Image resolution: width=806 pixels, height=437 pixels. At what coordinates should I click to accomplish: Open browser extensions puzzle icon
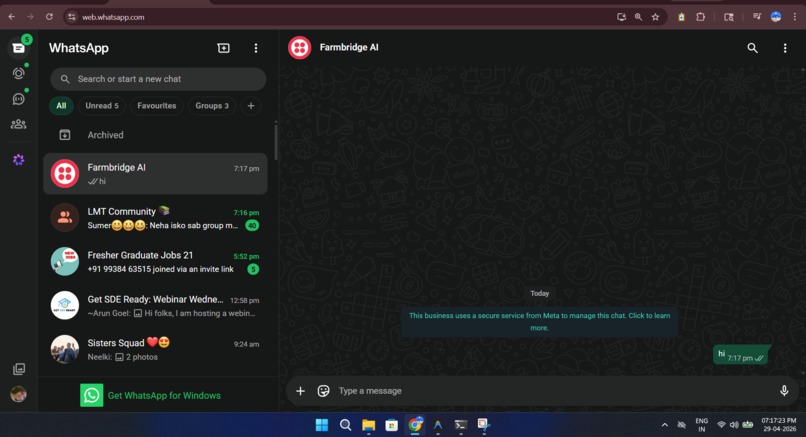tap(701, 17)
